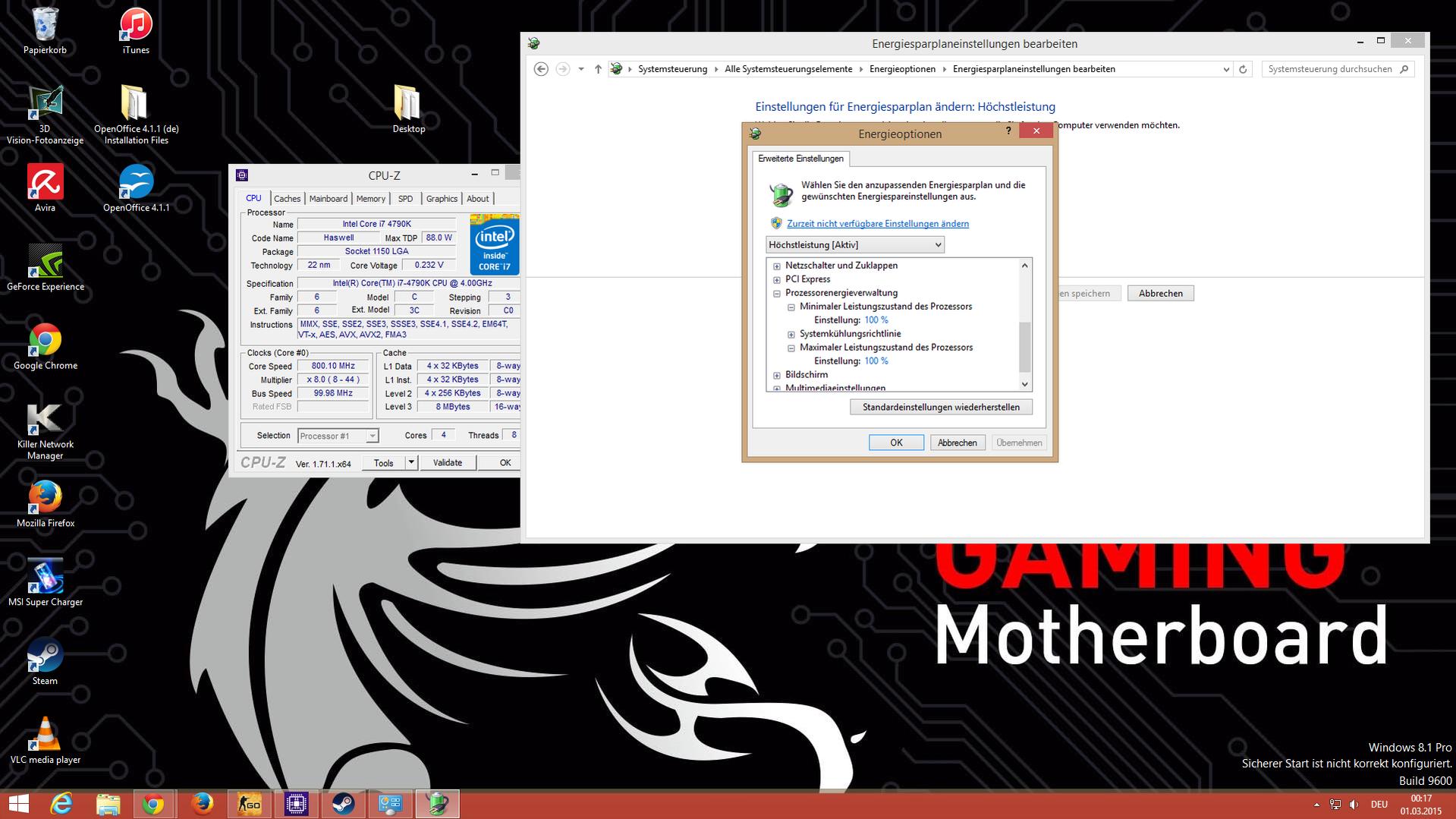Screen dimensions: 1456x819
Task: Click the CPU-Z Tools button
Action: (x=384, y=463)
